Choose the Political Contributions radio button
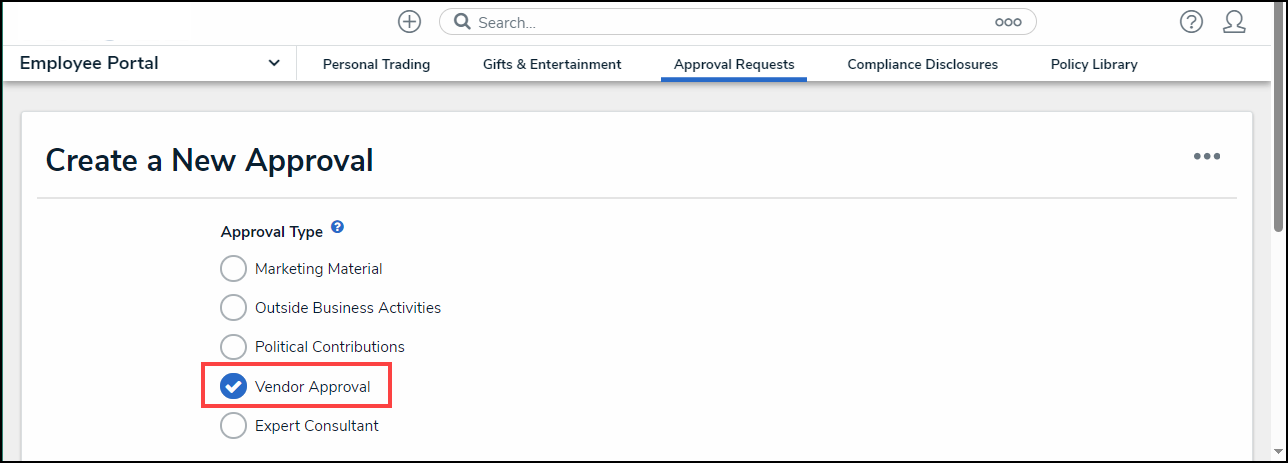Viewport: 1288px width, 463px height. 233,347
